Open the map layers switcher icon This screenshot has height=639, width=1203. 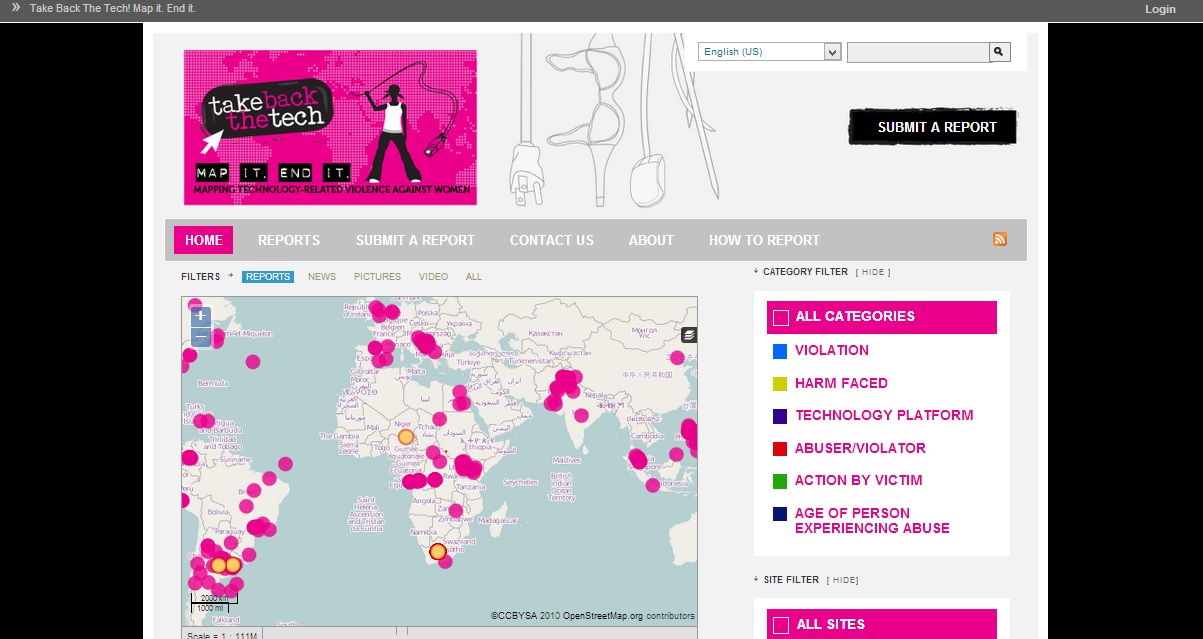pos(689,335)
